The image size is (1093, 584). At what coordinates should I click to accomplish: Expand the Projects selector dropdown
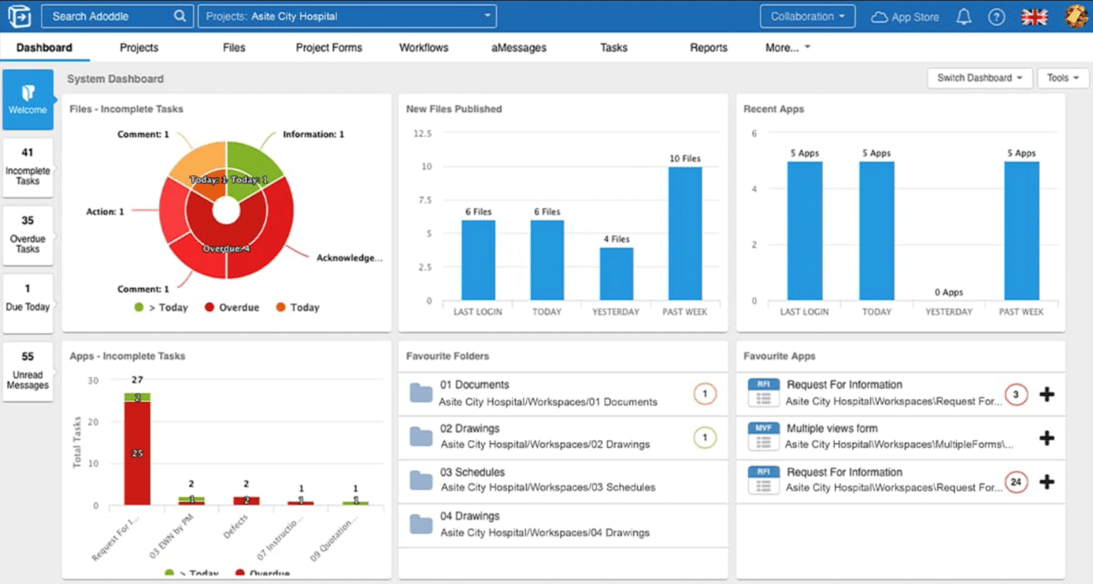tap(347, 16)
